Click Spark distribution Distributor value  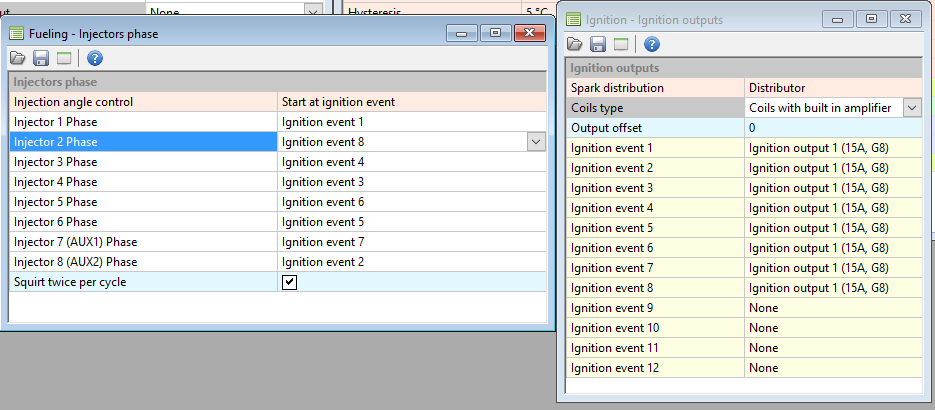[832, 88]
